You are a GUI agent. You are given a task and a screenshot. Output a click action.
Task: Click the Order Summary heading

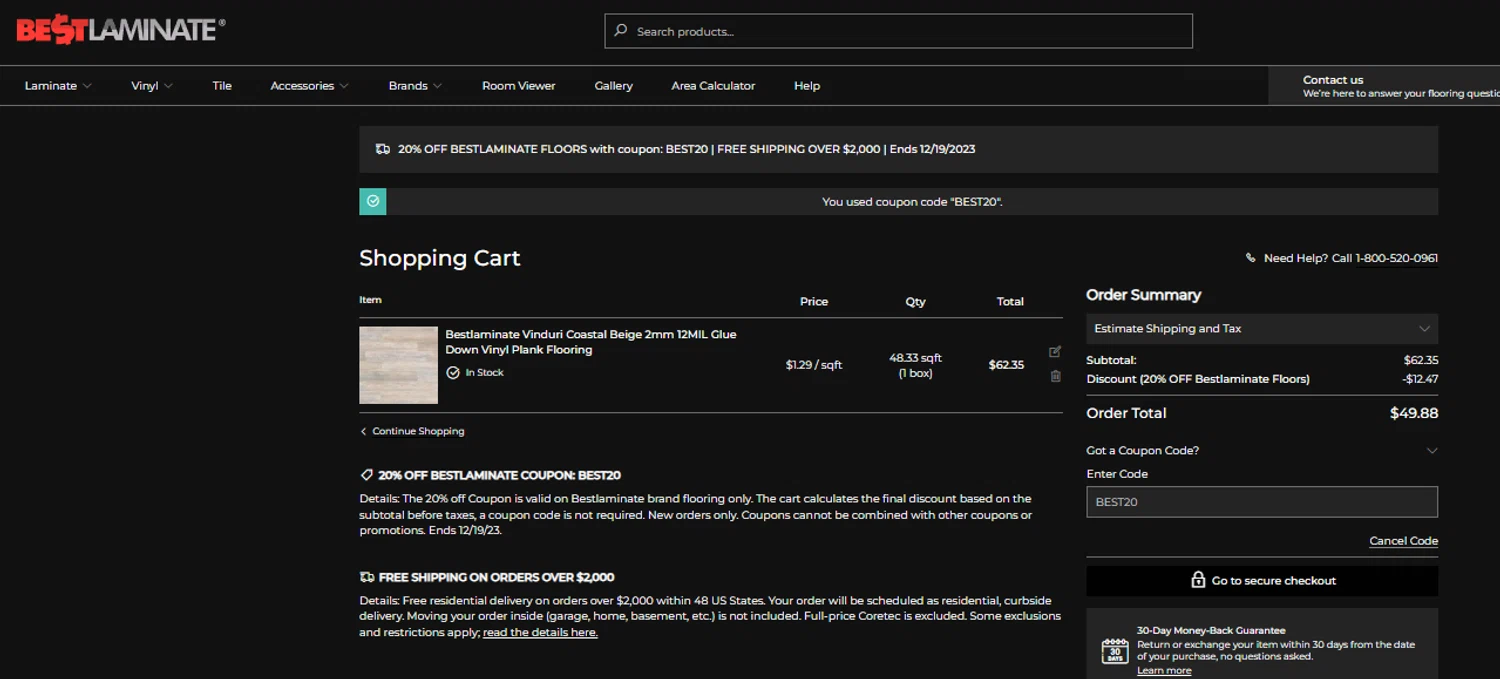click(x=1143, y=295)
